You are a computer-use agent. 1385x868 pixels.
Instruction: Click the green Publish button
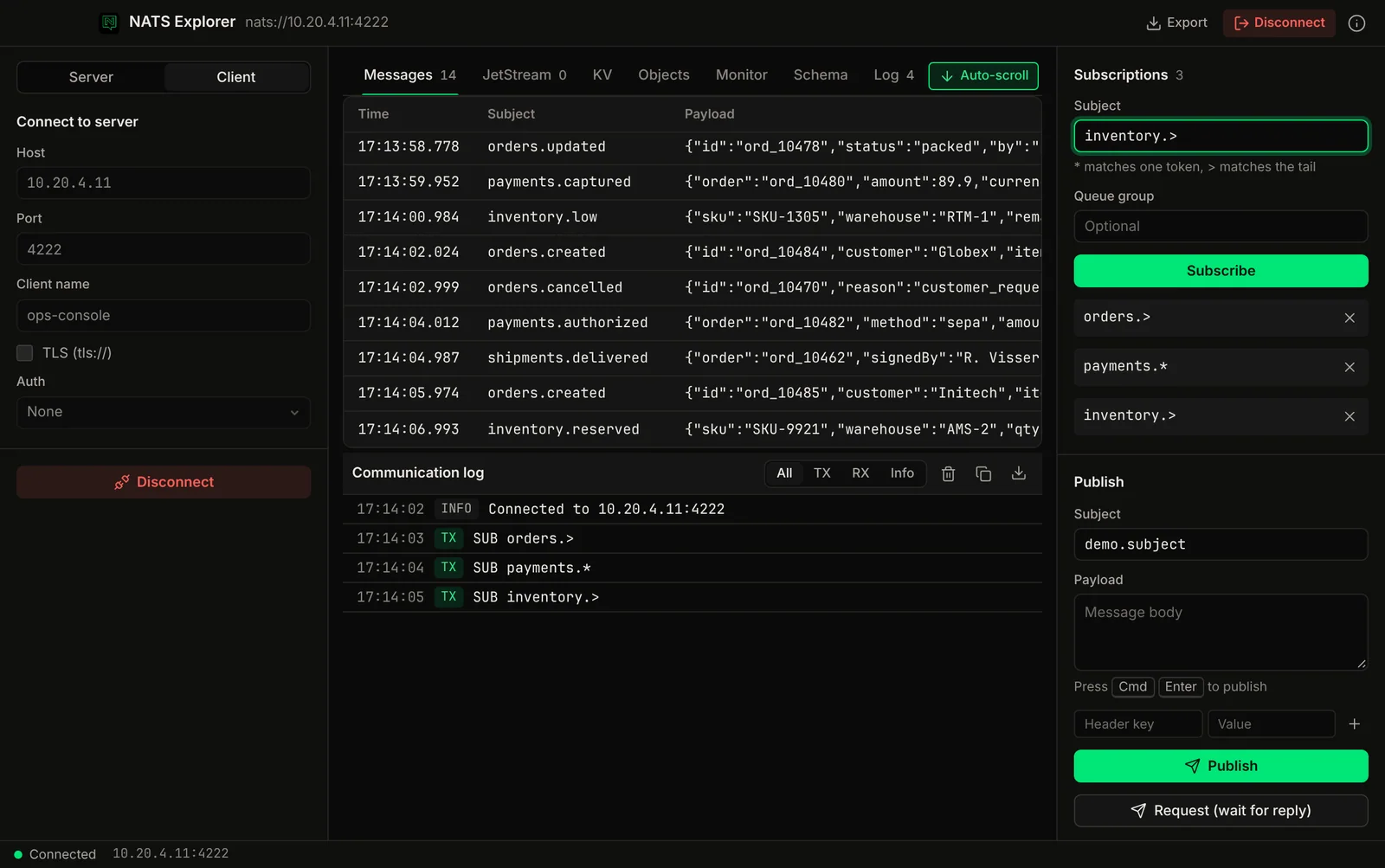pos(1221,766)
